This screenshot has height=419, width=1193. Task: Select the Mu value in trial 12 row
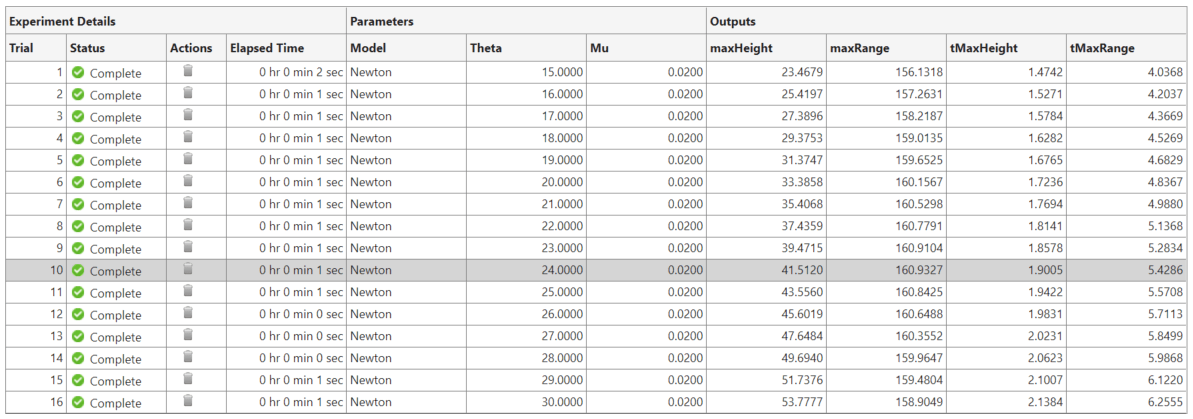[x=685, y=315]
